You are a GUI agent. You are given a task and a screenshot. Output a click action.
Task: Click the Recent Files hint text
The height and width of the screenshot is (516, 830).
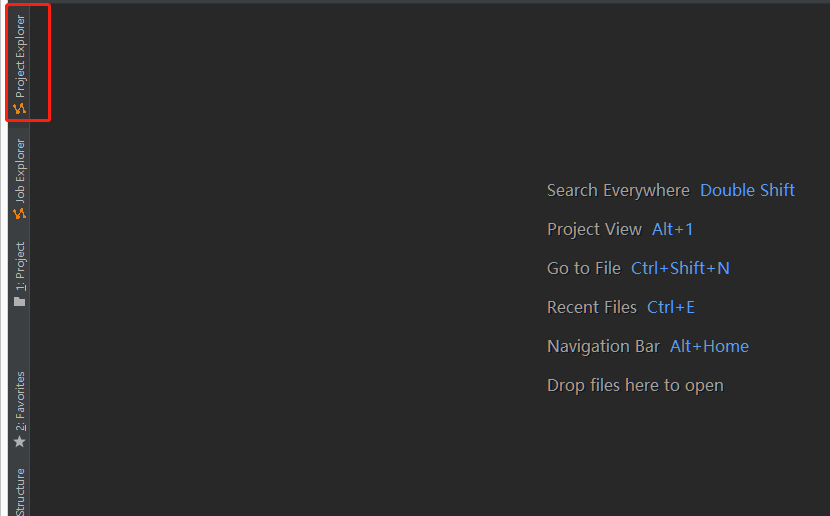coord(592,307)
